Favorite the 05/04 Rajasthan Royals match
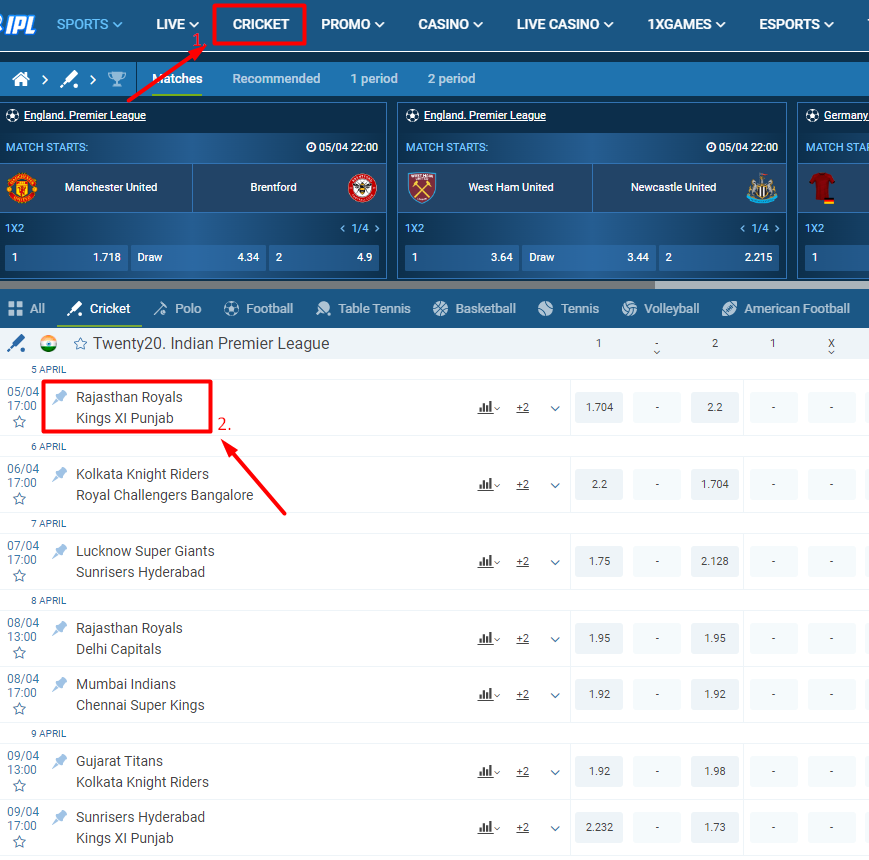The image size is (869, 860). click(x=19, y=422)
